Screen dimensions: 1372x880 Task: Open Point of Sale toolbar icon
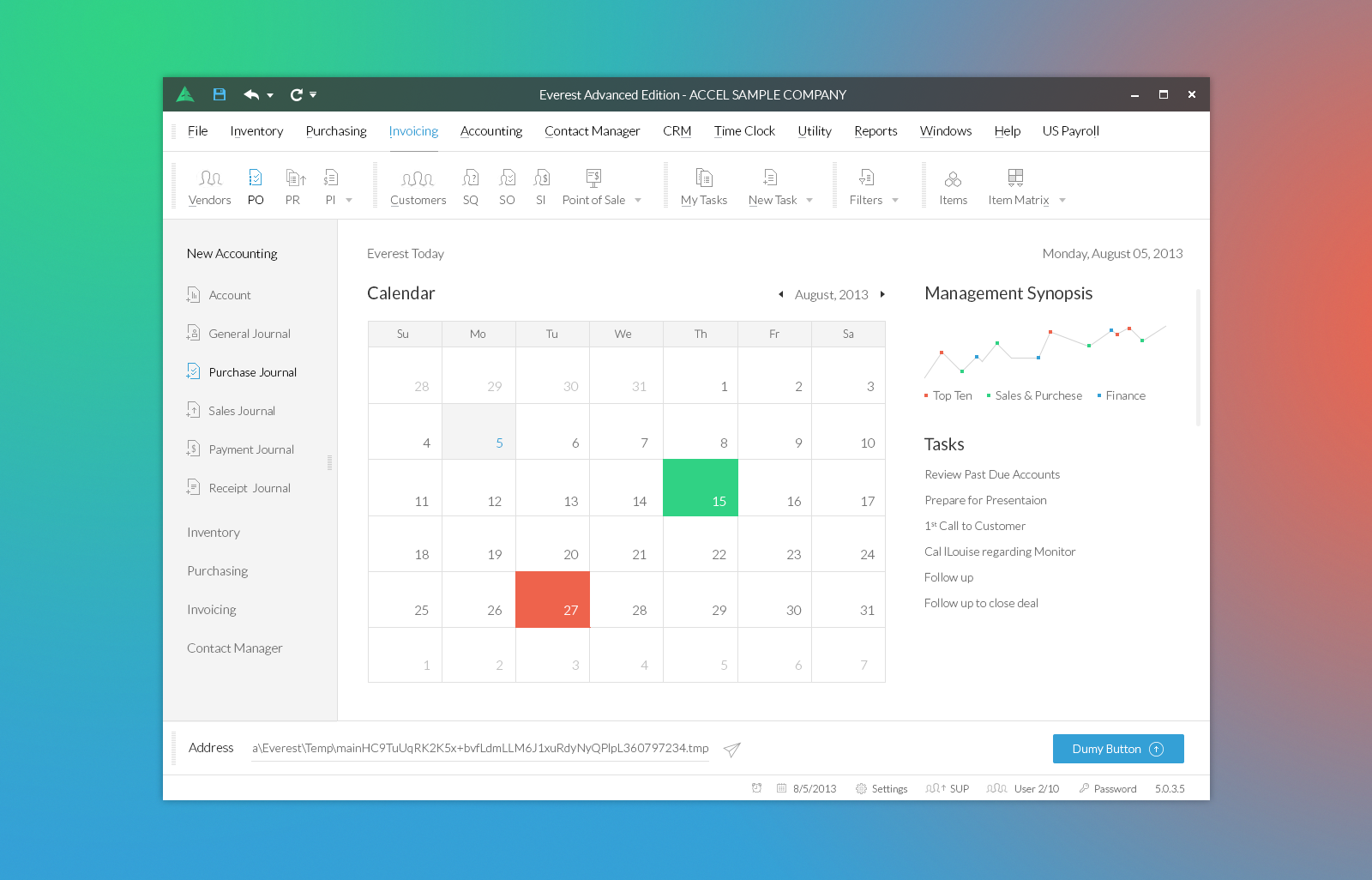point(593,188)
